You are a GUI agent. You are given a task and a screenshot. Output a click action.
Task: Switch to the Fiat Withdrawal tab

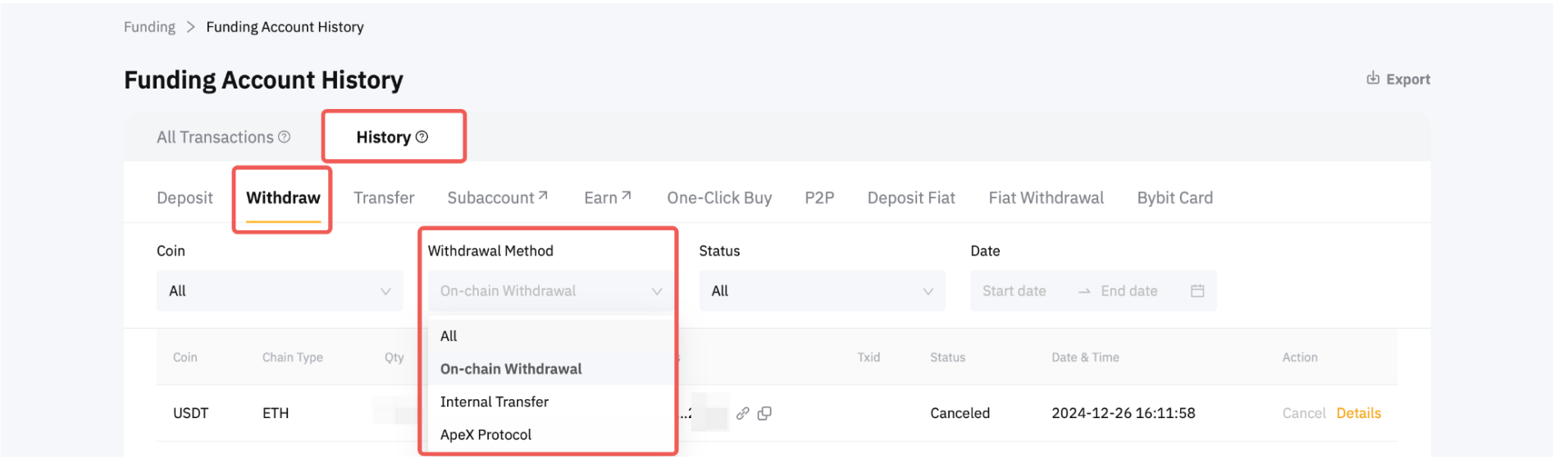1046,198
